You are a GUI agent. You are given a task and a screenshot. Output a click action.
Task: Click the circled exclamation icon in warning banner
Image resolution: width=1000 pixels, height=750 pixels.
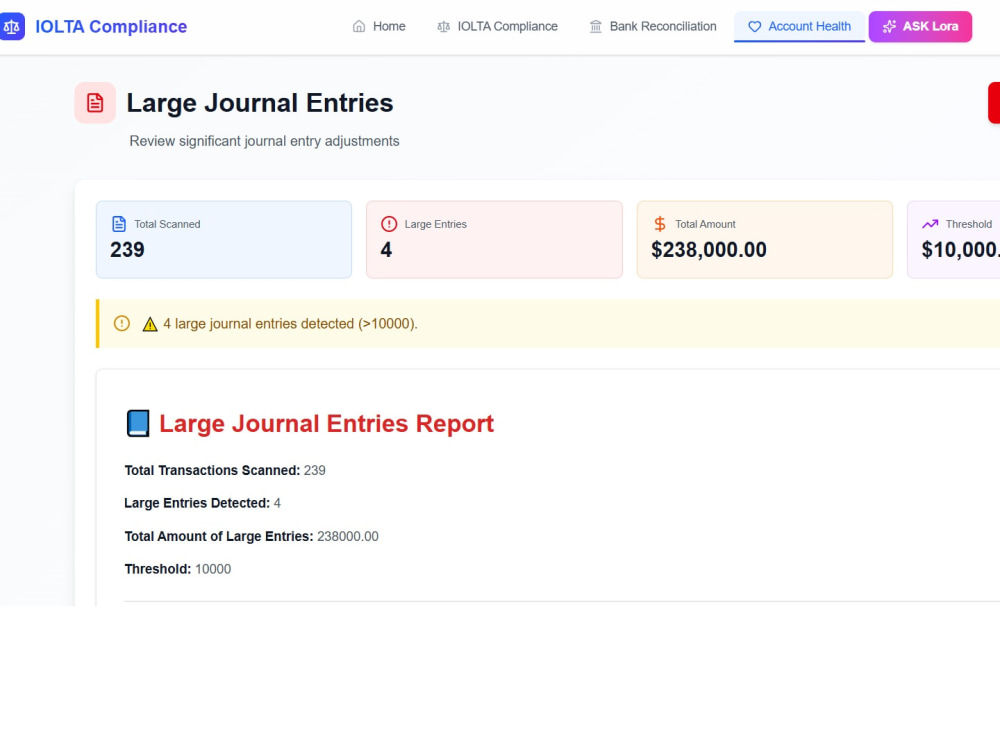tap(122, 323)
